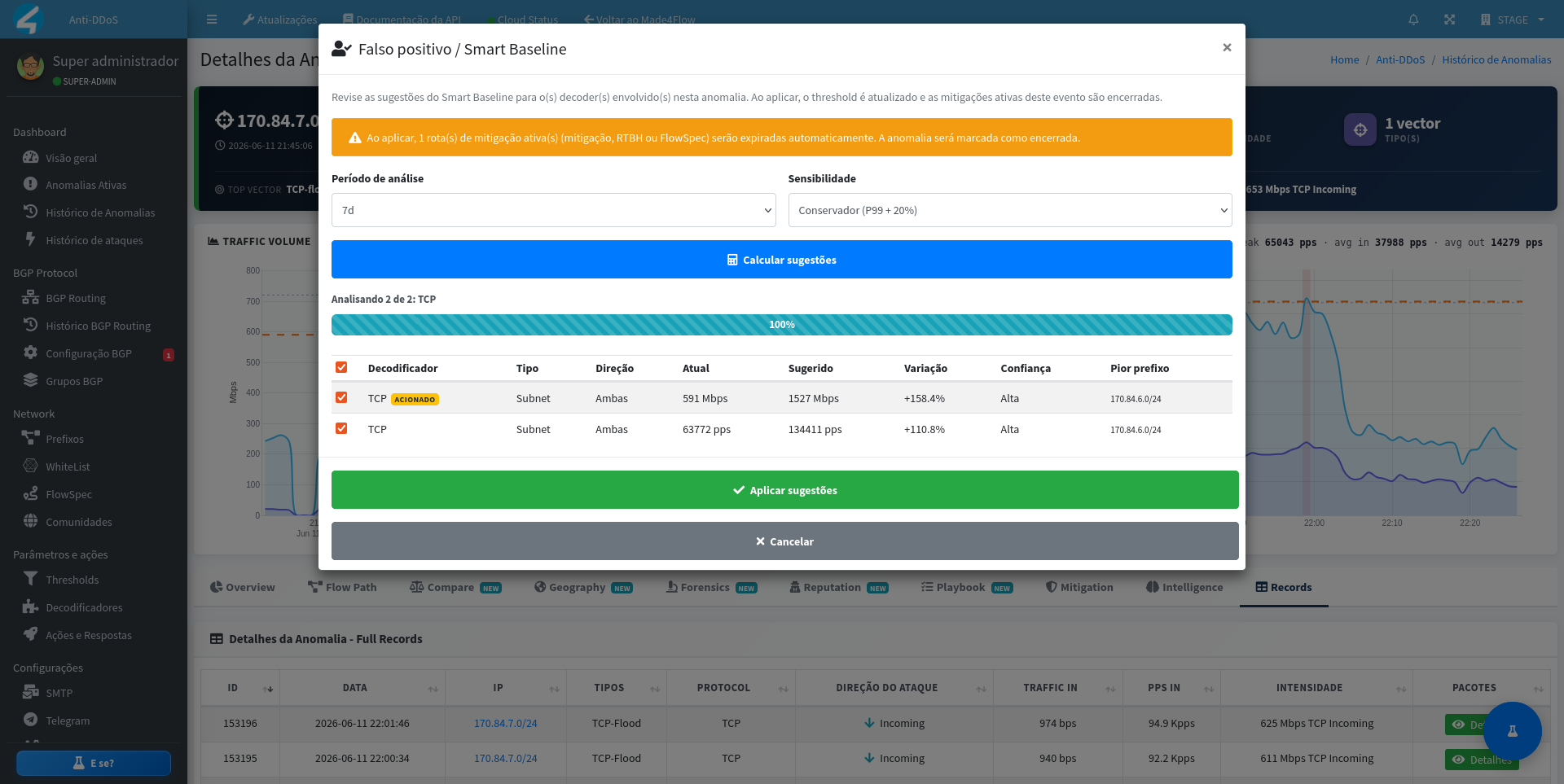1564x784 pixels.
Task: Open SMTP mail icon
Action: tap(30, 692)
